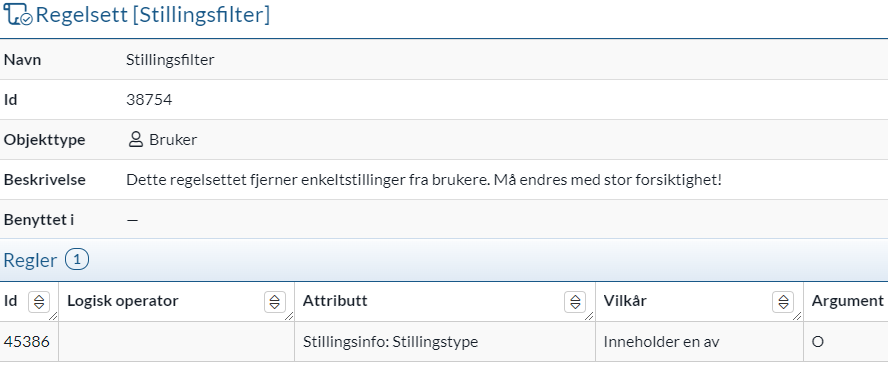Select rule row 45386
This screenshot has width=888, height=365.
444,342
